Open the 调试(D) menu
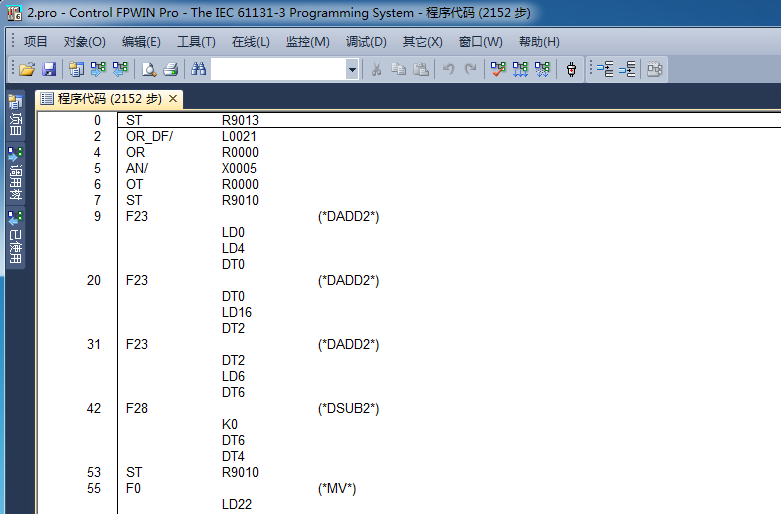The image size is (781, 514). (x=366, y=42)
